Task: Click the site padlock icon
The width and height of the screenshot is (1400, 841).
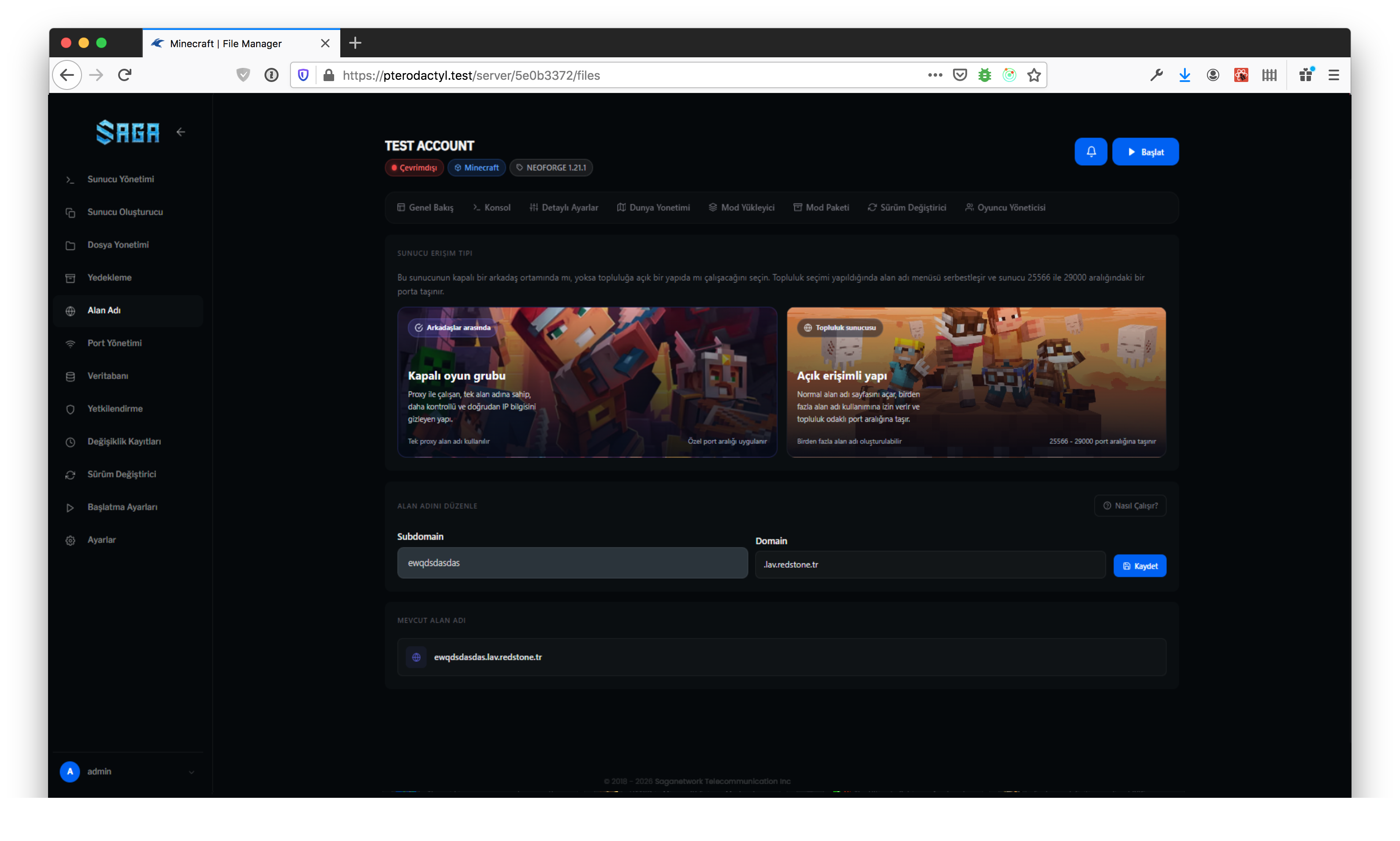Action: click(328, 75)
